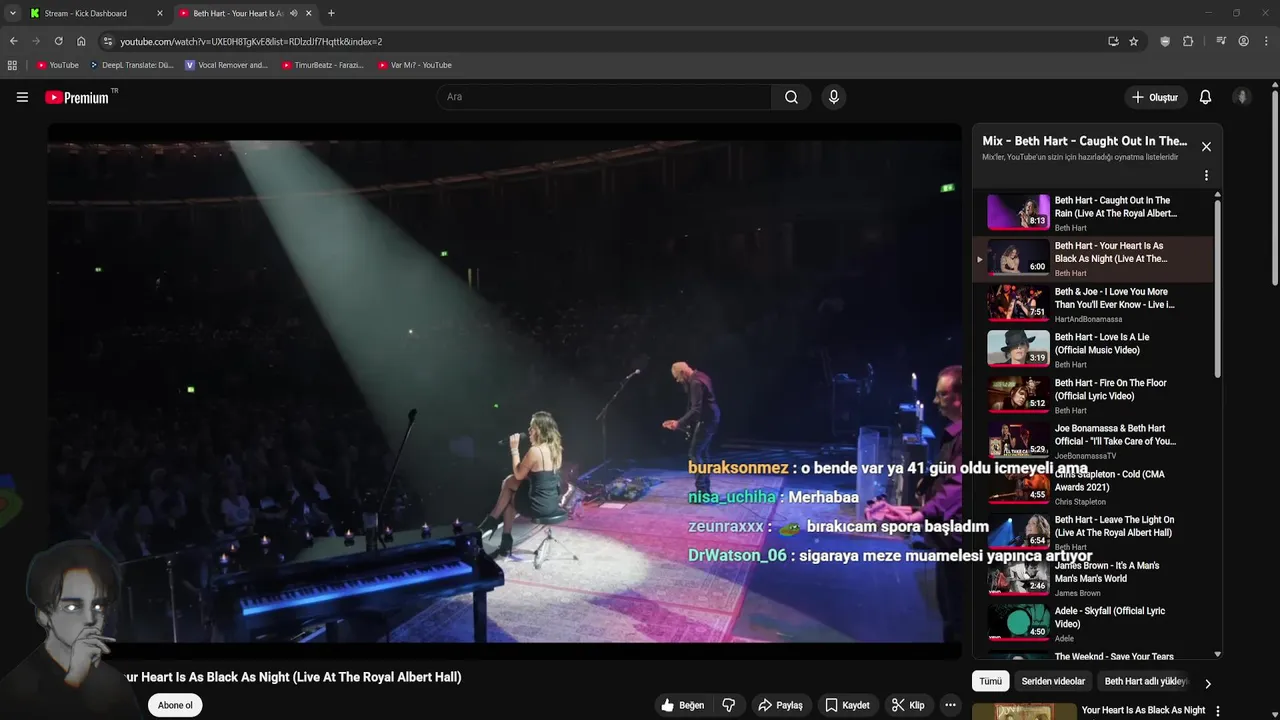The height and width of the screenshot is (720, 1280).
Task: Play Caught Out In The Rain playlist item
Action: pyautogui.click(x=1093, y=213)
